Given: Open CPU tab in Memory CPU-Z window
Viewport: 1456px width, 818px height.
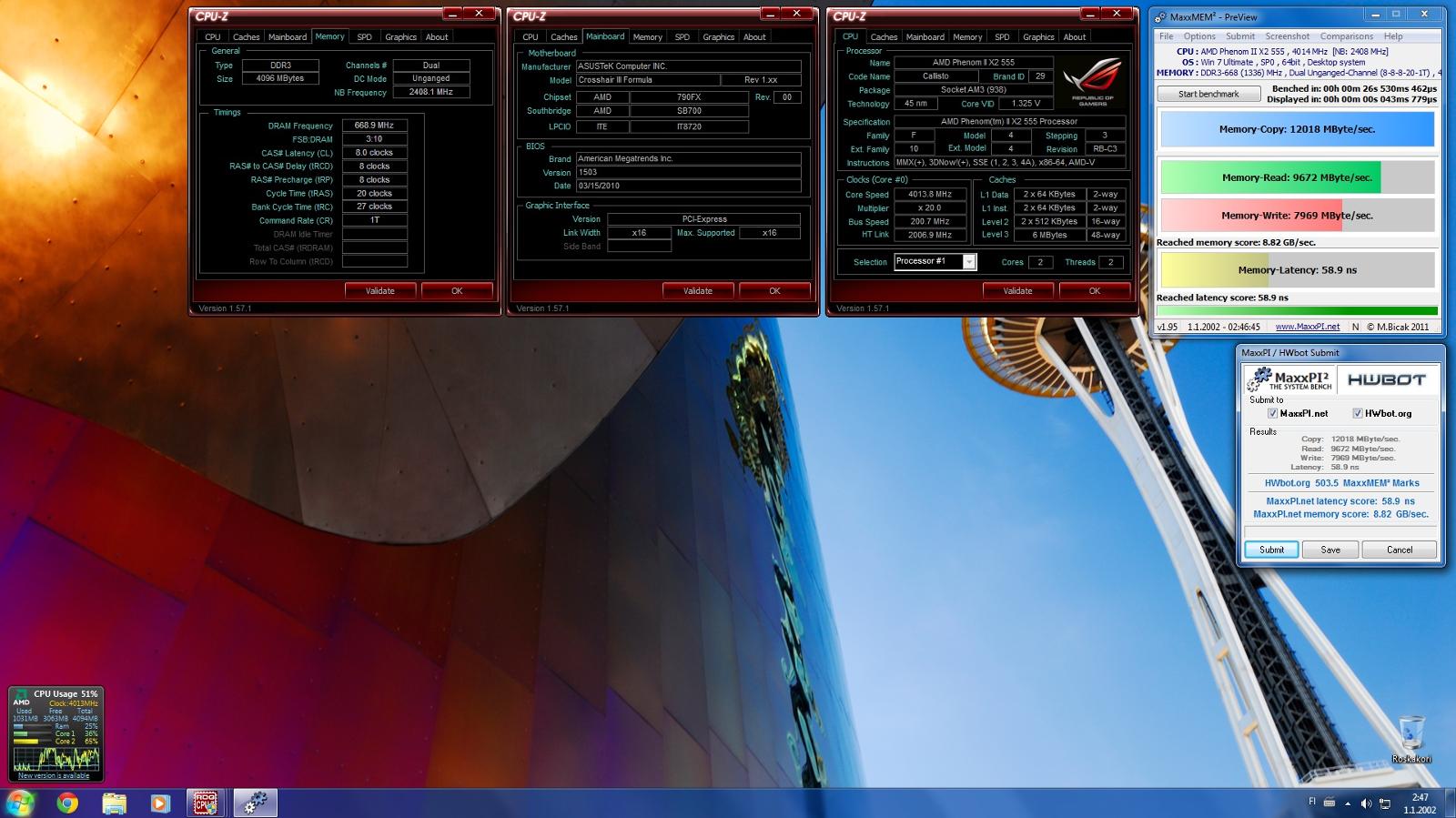Looking at the screenshot, I should click(212, 37).
